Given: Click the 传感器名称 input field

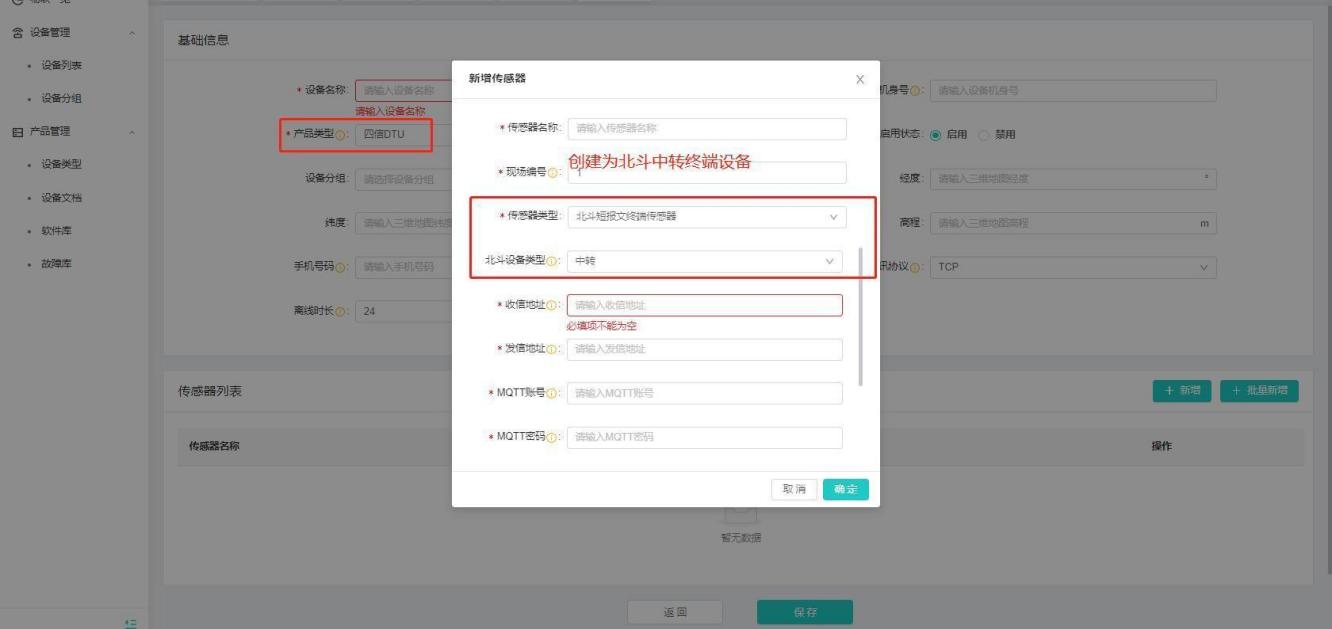Looking at the screenshot, I should pos(706,129).
